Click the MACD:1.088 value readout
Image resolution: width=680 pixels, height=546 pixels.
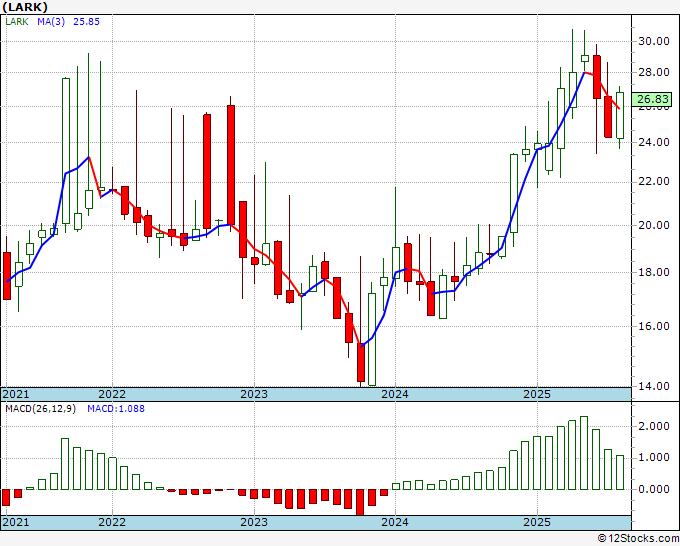[x=116, y=409]
